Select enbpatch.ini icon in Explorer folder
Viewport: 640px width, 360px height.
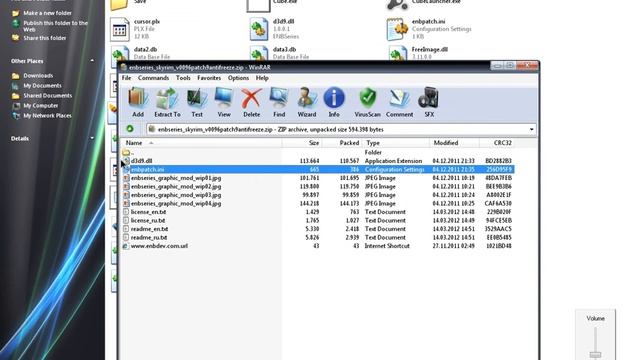[397, 29]
